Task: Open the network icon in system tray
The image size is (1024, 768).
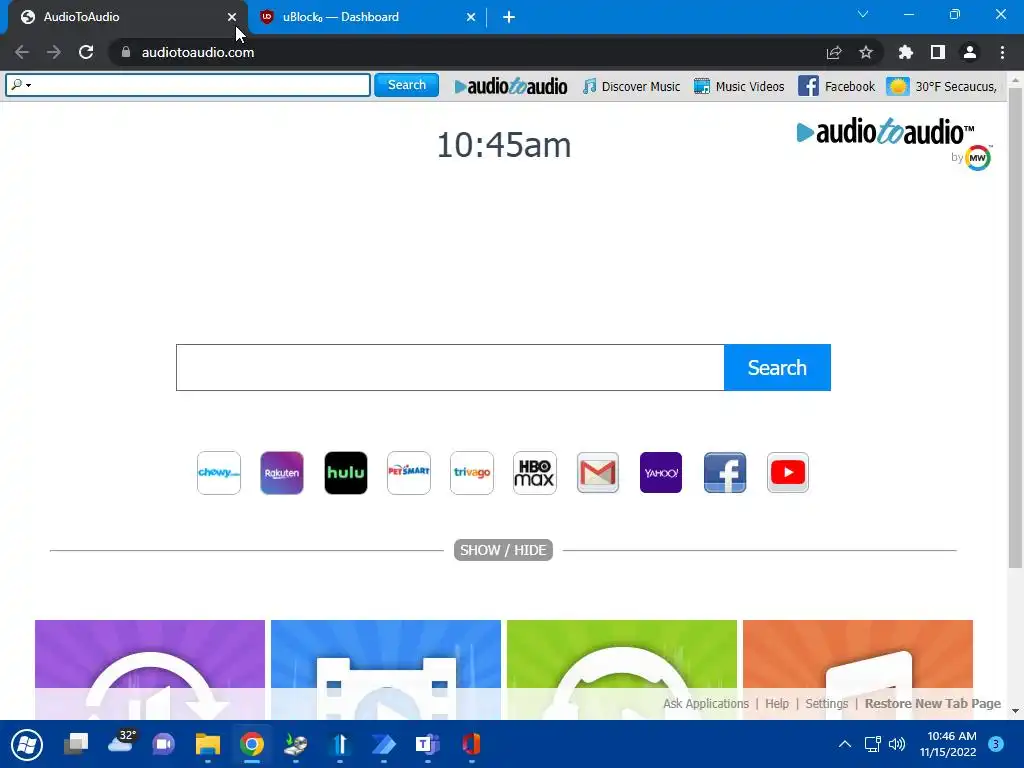Action: click(872, 744)
